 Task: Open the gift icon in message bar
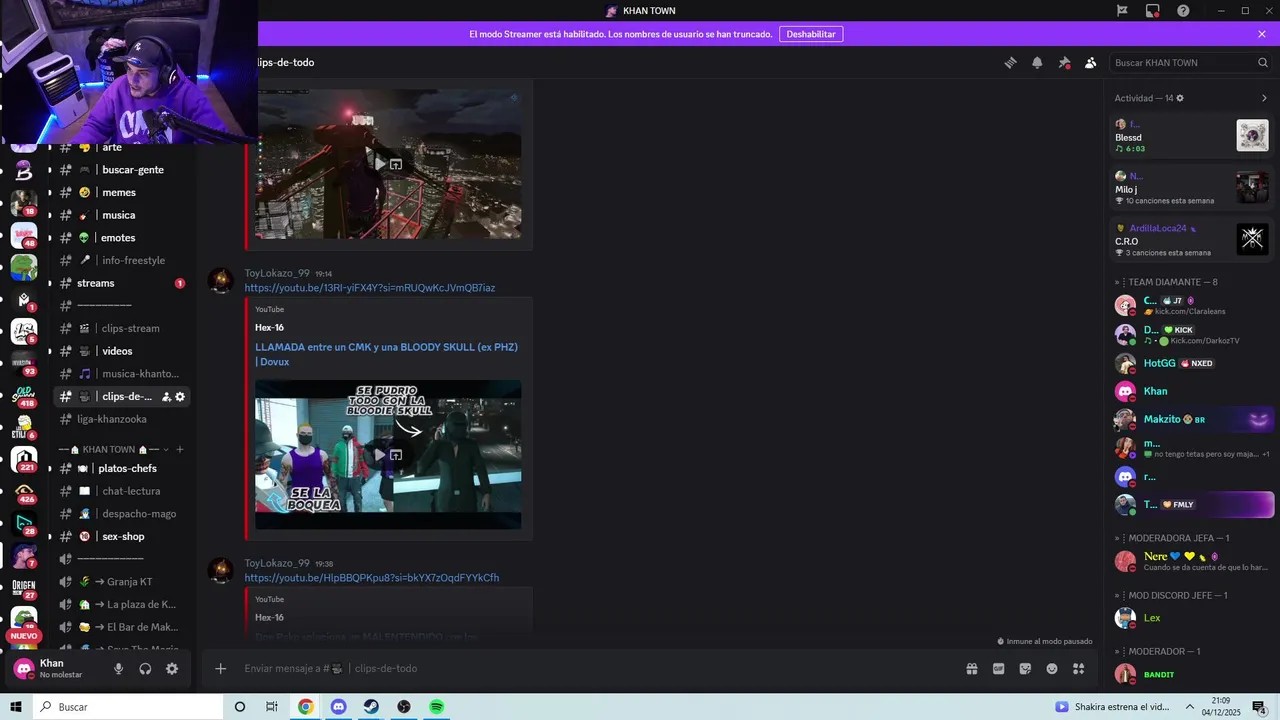(971, 669)
